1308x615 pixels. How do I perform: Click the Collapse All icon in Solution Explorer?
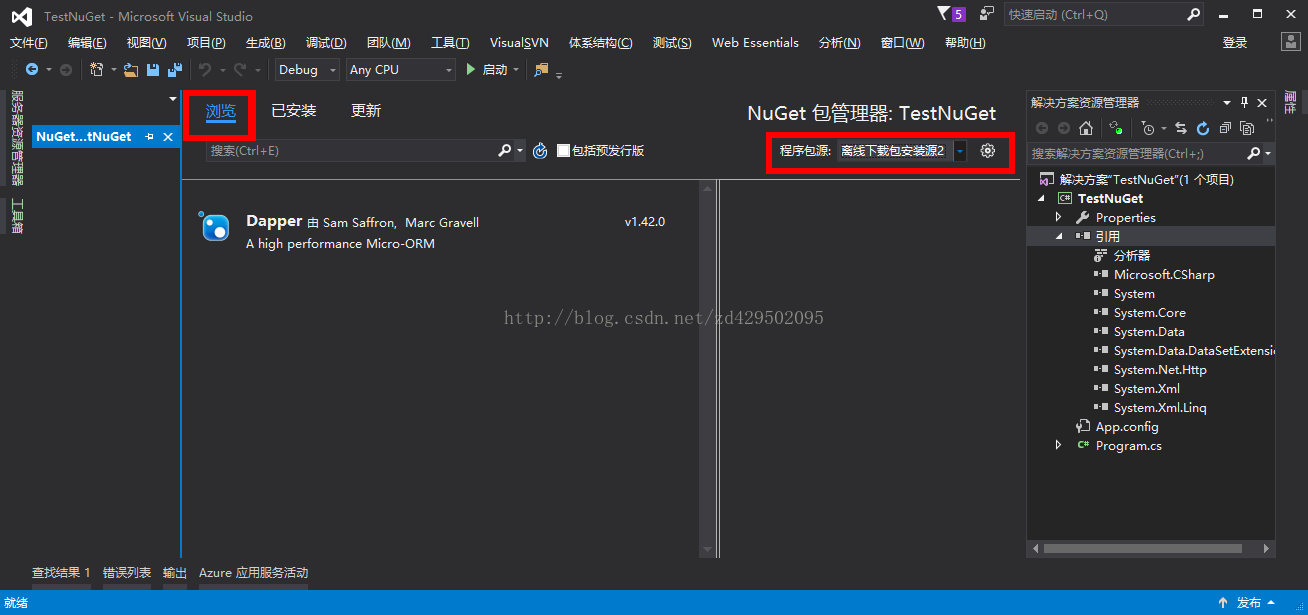[1225, 128]
